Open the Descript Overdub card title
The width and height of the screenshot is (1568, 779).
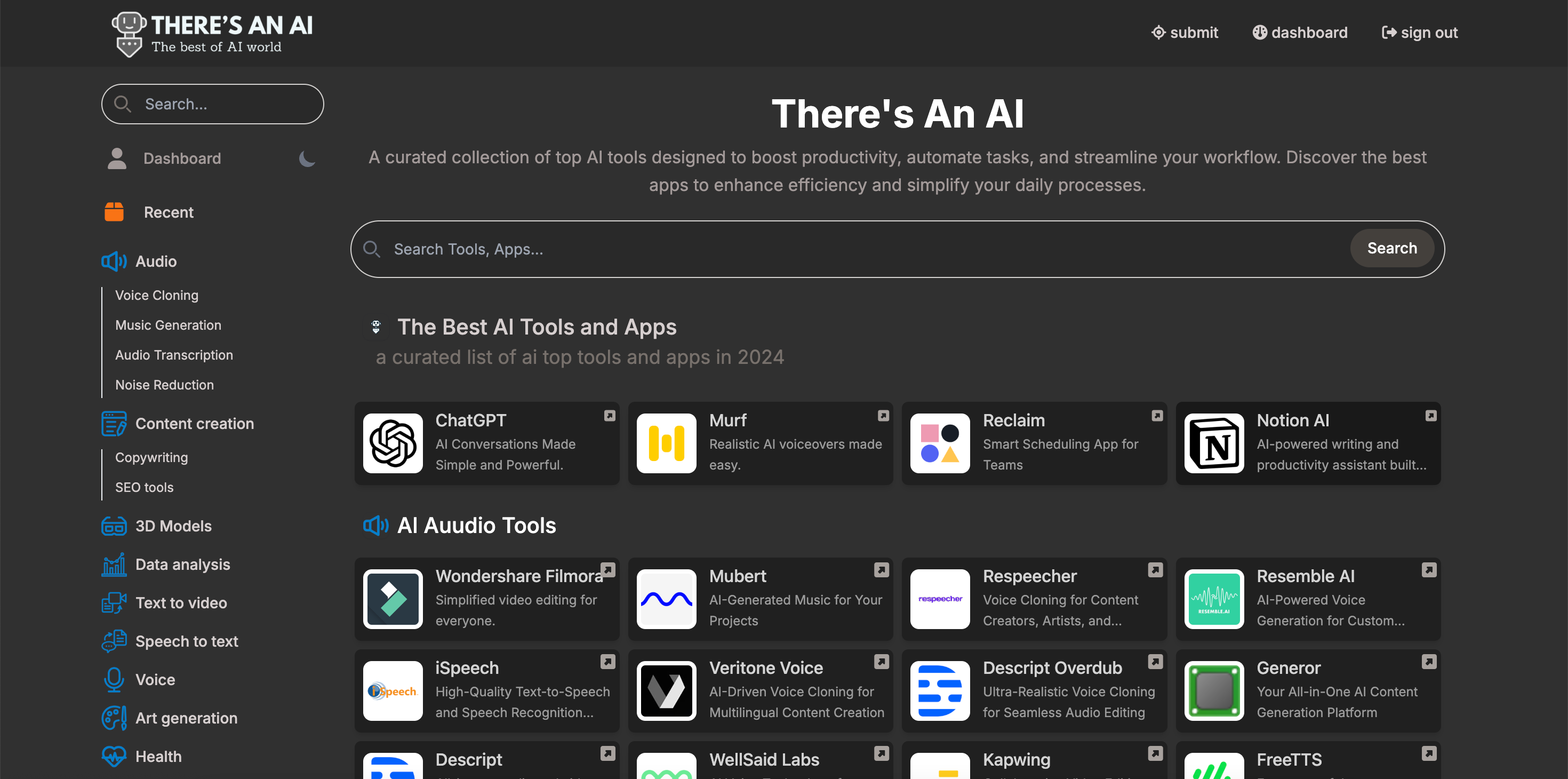point(1052,668)
